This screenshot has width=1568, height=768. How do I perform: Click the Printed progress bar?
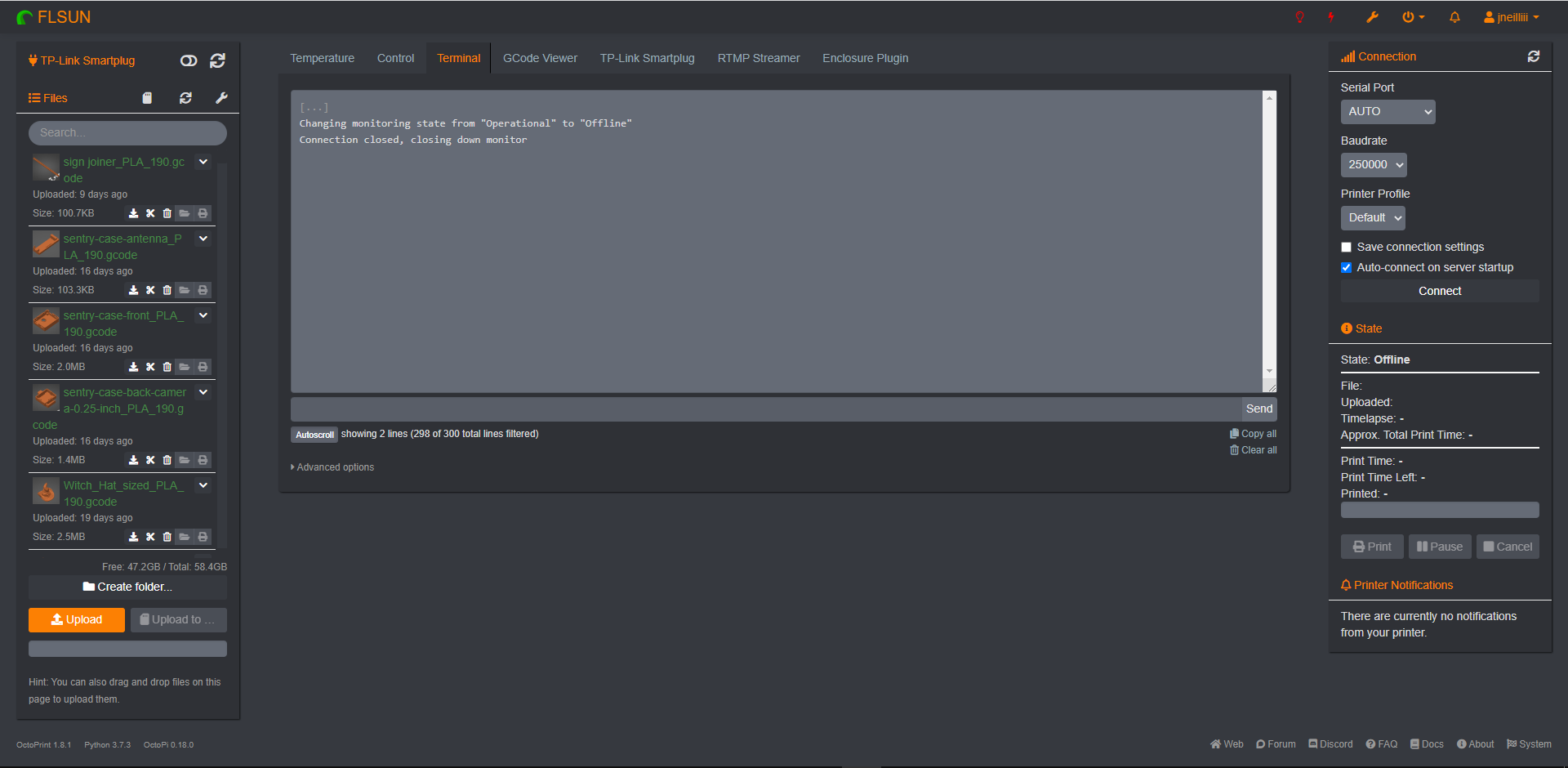tap(1439, 510)
